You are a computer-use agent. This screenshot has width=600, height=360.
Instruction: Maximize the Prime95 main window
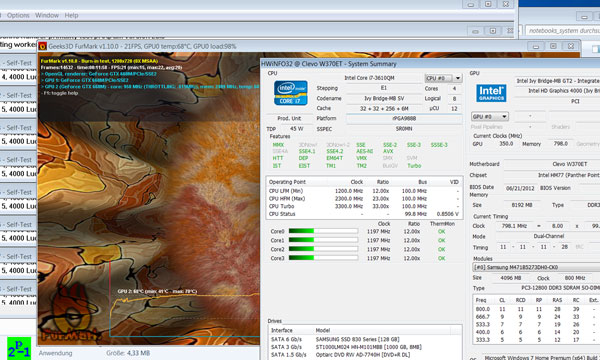click(488, 4)
